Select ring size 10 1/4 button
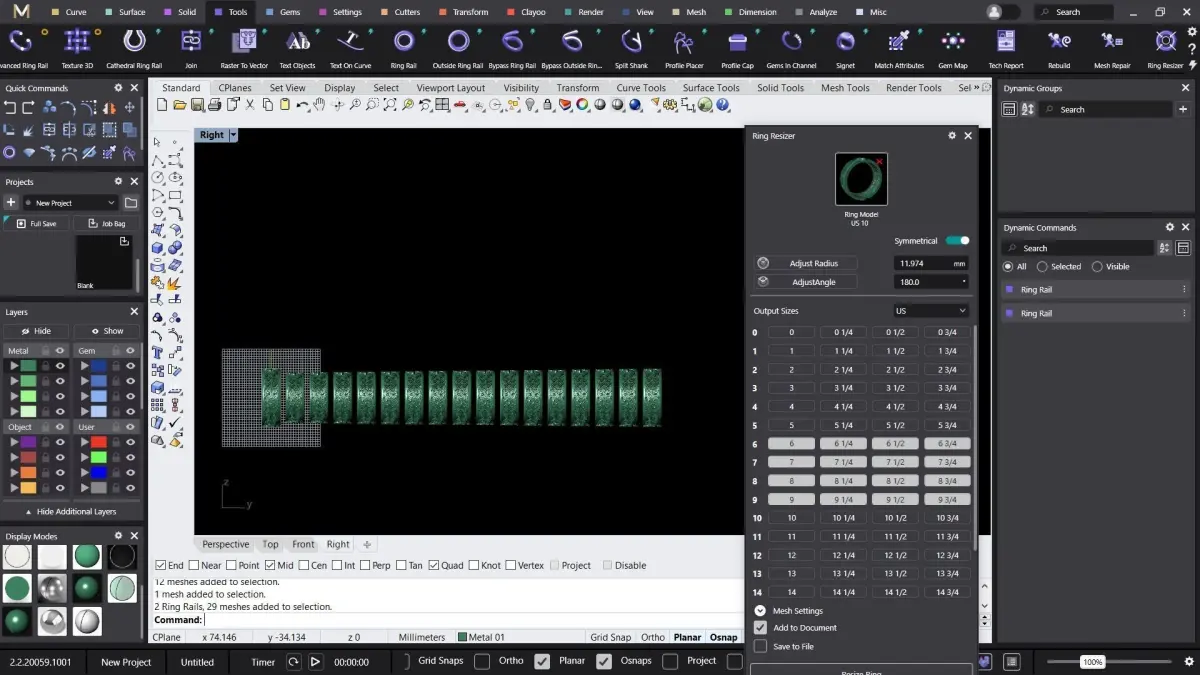The width and height of the screenshot is (1200, 675). point(843,518)
